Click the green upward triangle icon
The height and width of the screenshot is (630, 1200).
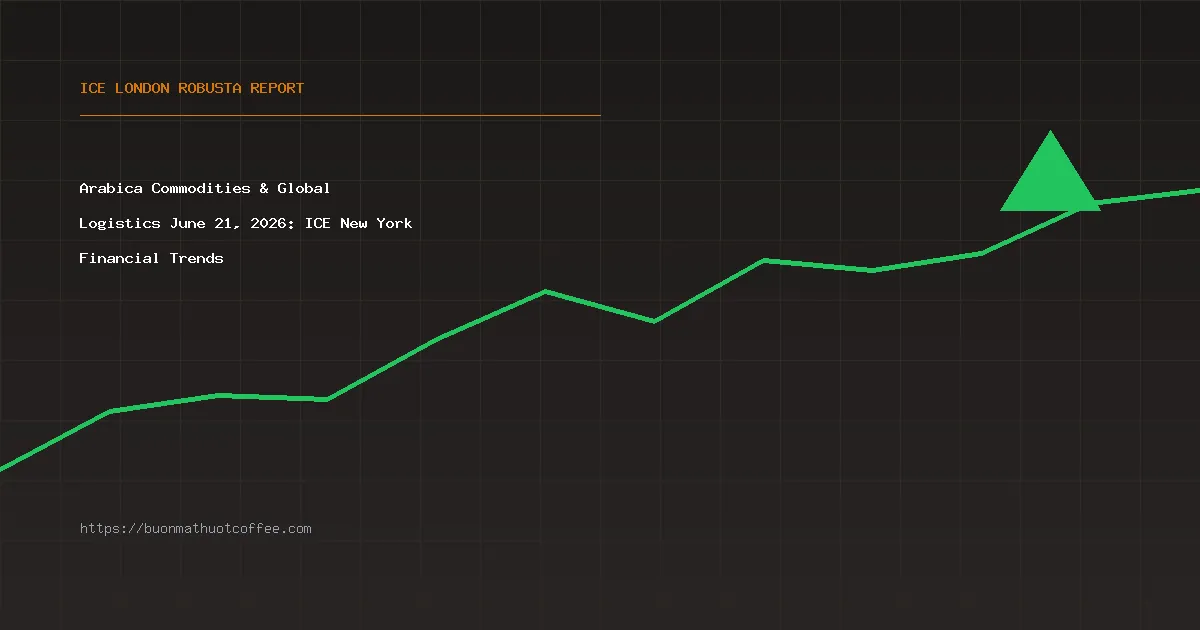pos(1050,171)
